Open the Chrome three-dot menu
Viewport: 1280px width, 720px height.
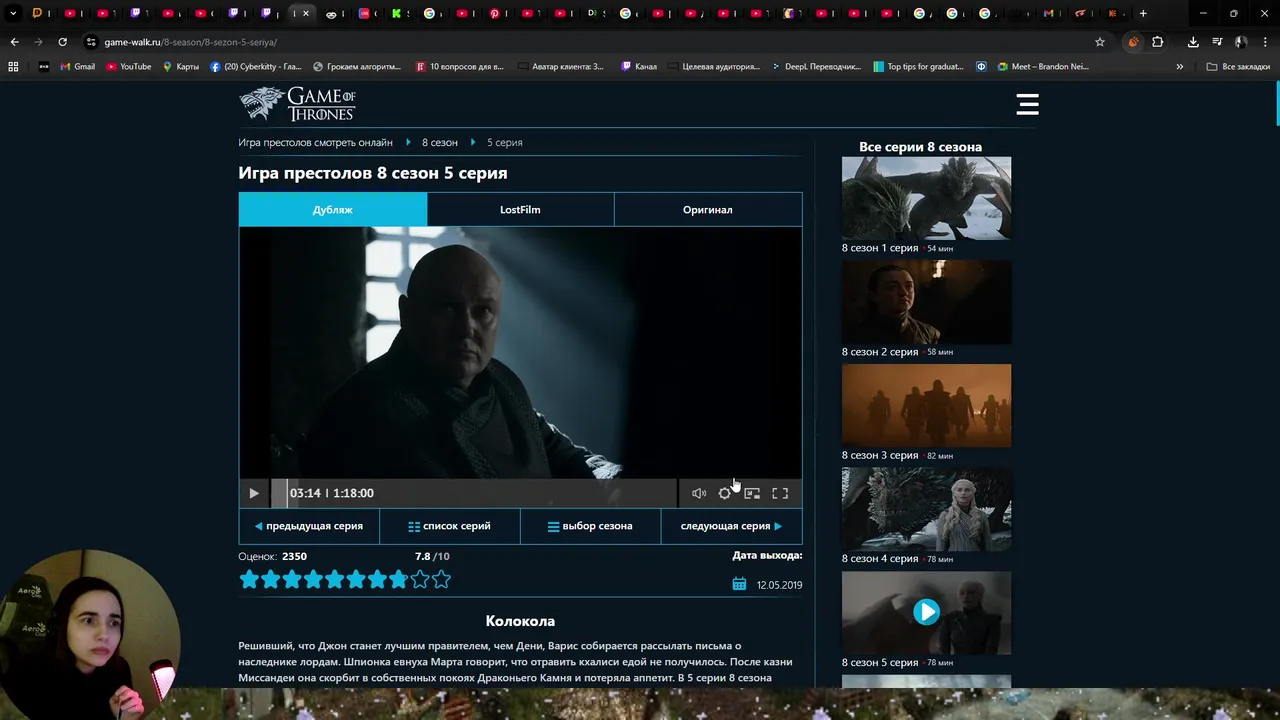(1265, 42)
